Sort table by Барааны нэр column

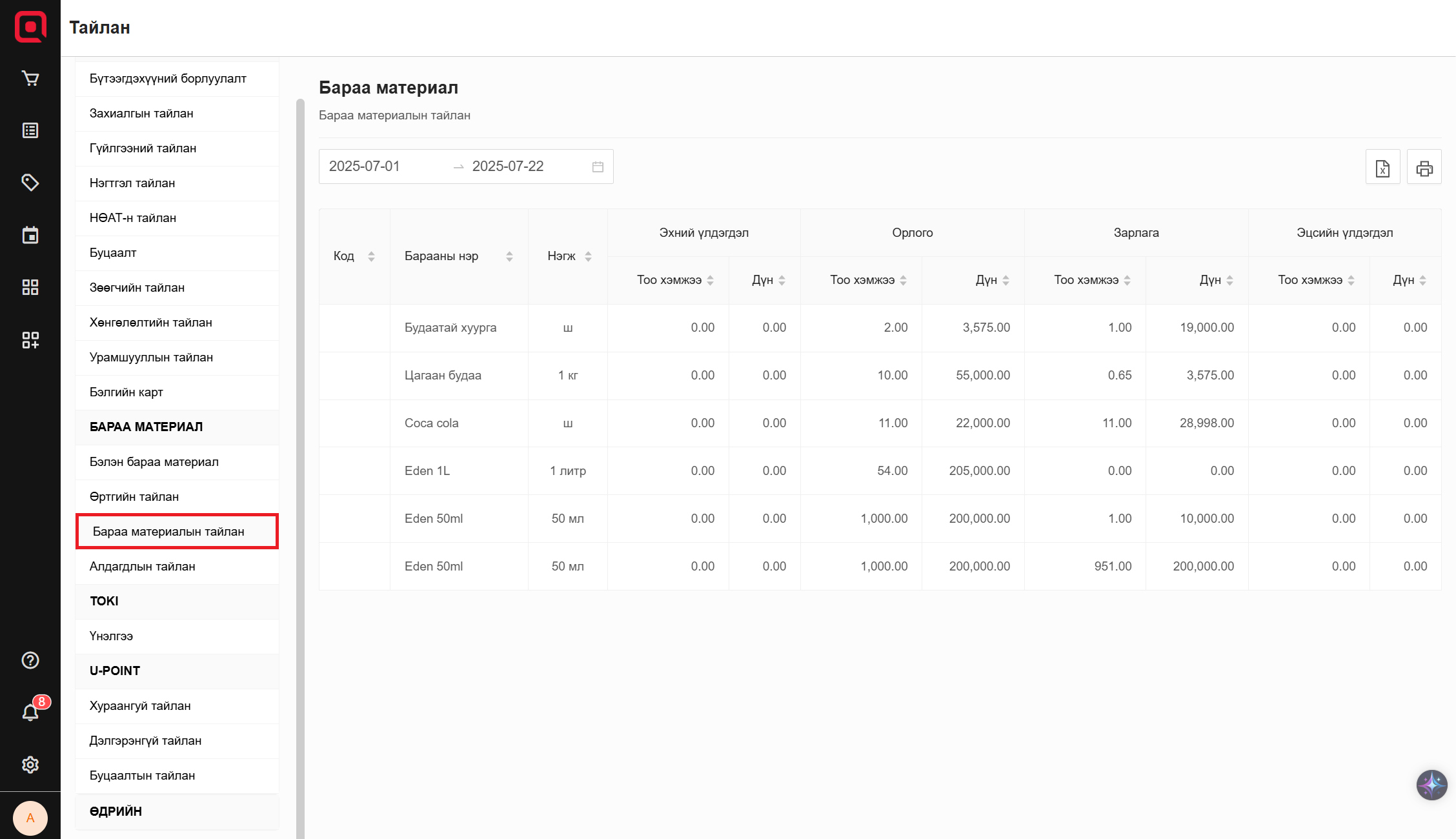click(x=509, y=256)
